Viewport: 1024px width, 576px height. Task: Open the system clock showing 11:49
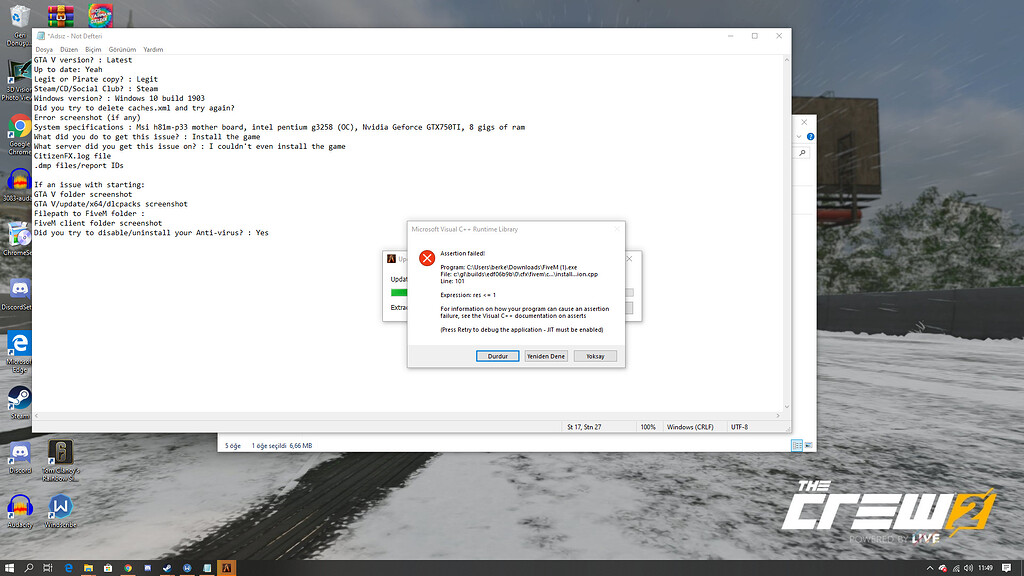[x=986, y=568]
